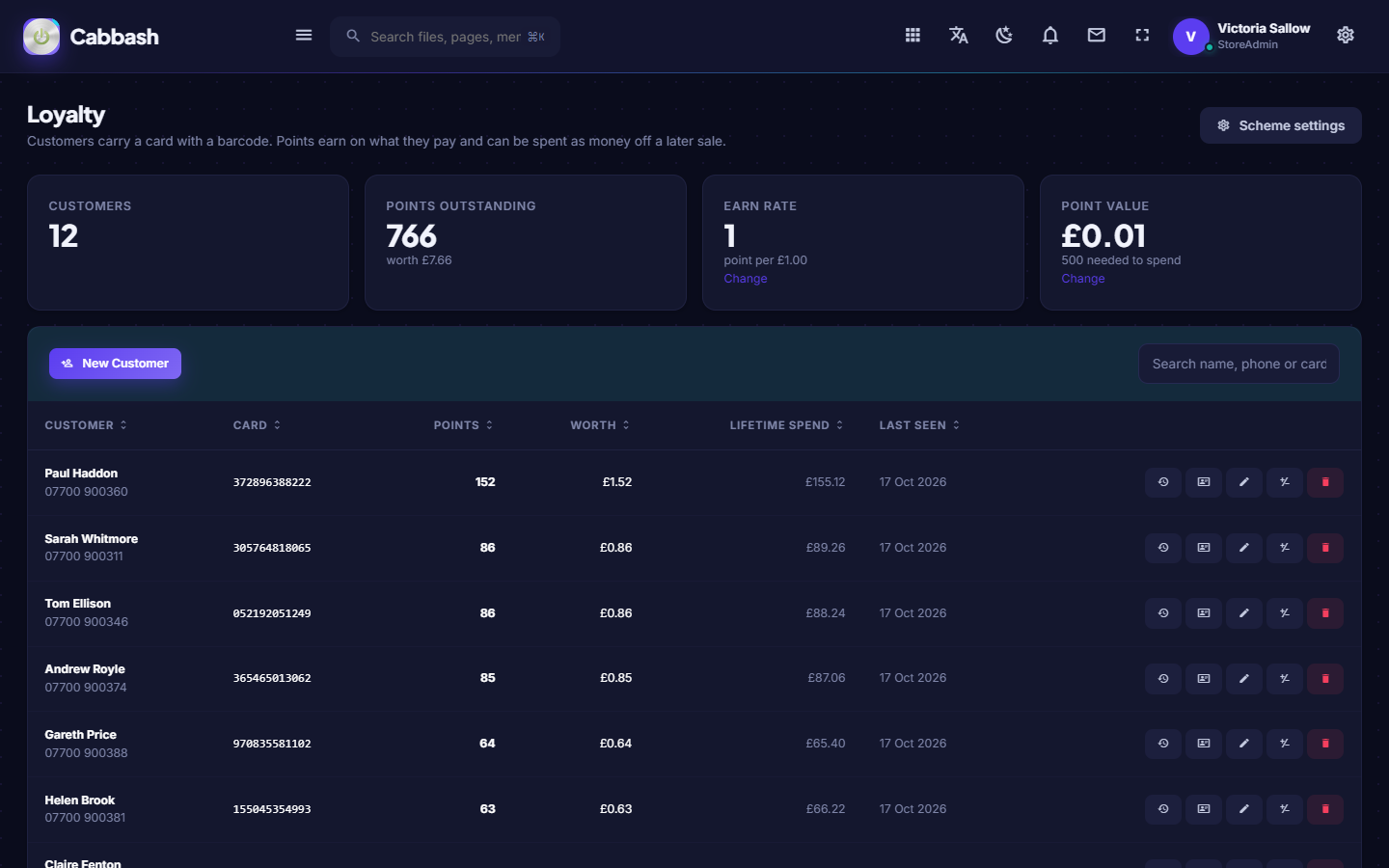Click phone number 07700 900346
The height and width of the screenshot is (868, 1389).
tap(86, 622)
